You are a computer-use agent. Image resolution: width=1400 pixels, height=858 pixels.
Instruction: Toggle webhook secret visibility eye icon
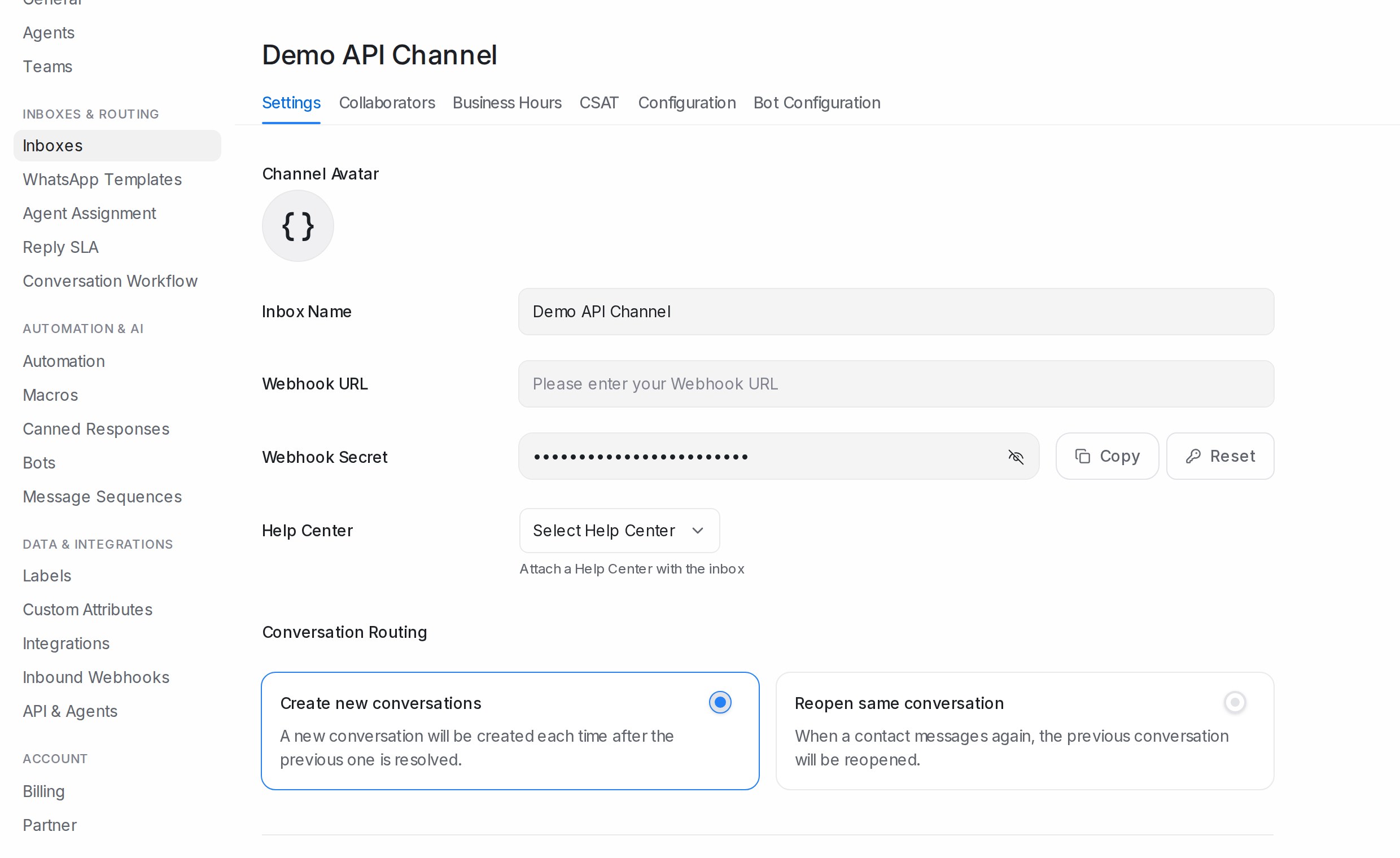click(1016, 456)
